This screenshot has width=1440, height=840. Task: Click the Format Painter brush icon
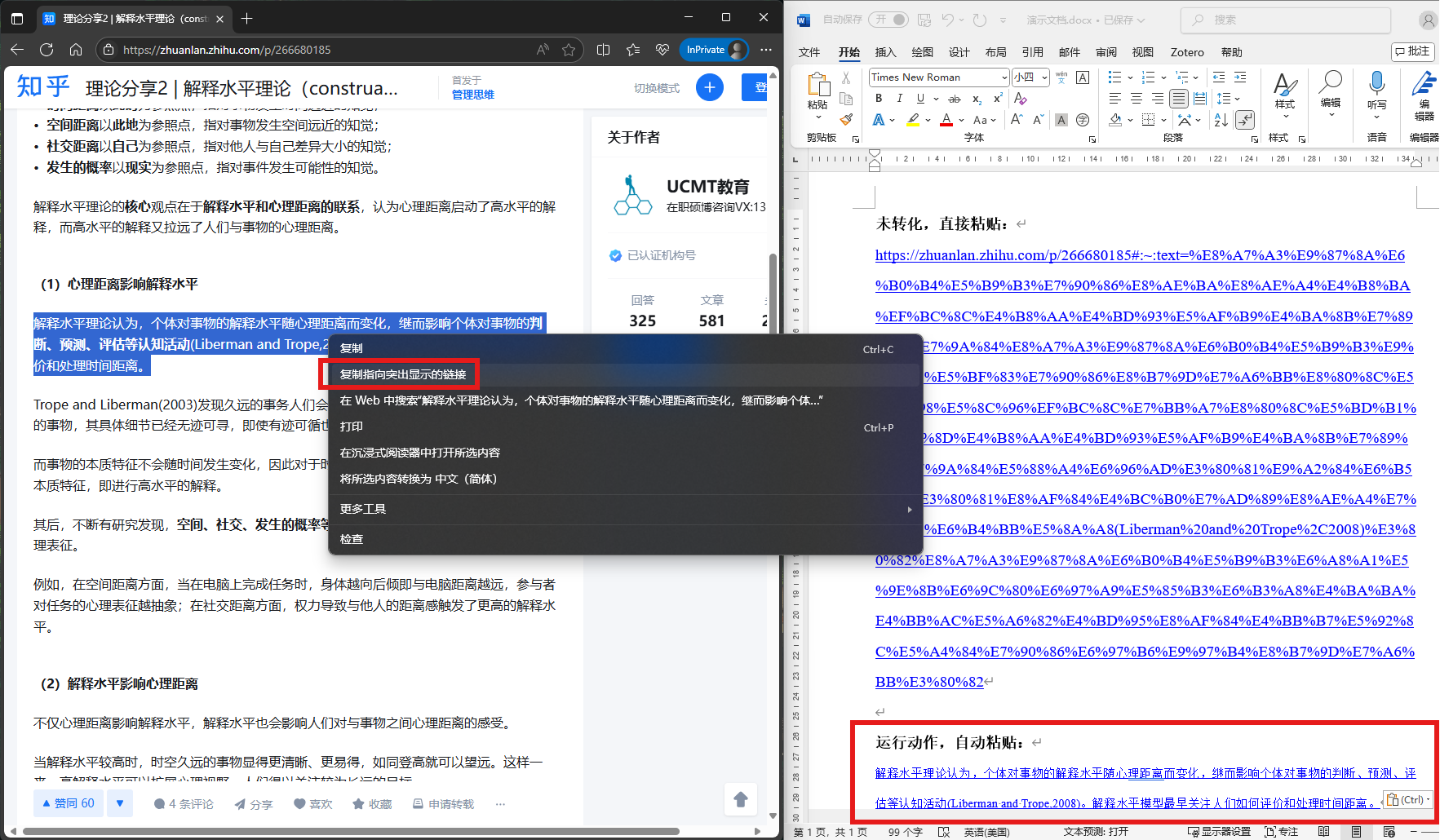pyautogui.click(x=846, y=120)
